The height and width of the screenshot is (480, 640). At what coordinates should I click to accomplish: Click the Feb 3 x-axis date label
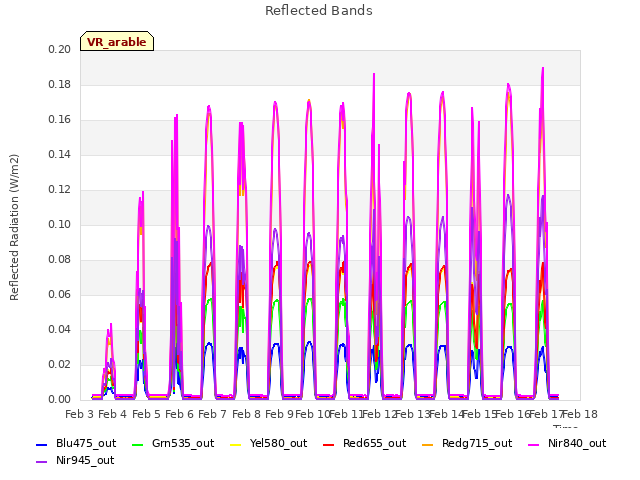point(80,414)
